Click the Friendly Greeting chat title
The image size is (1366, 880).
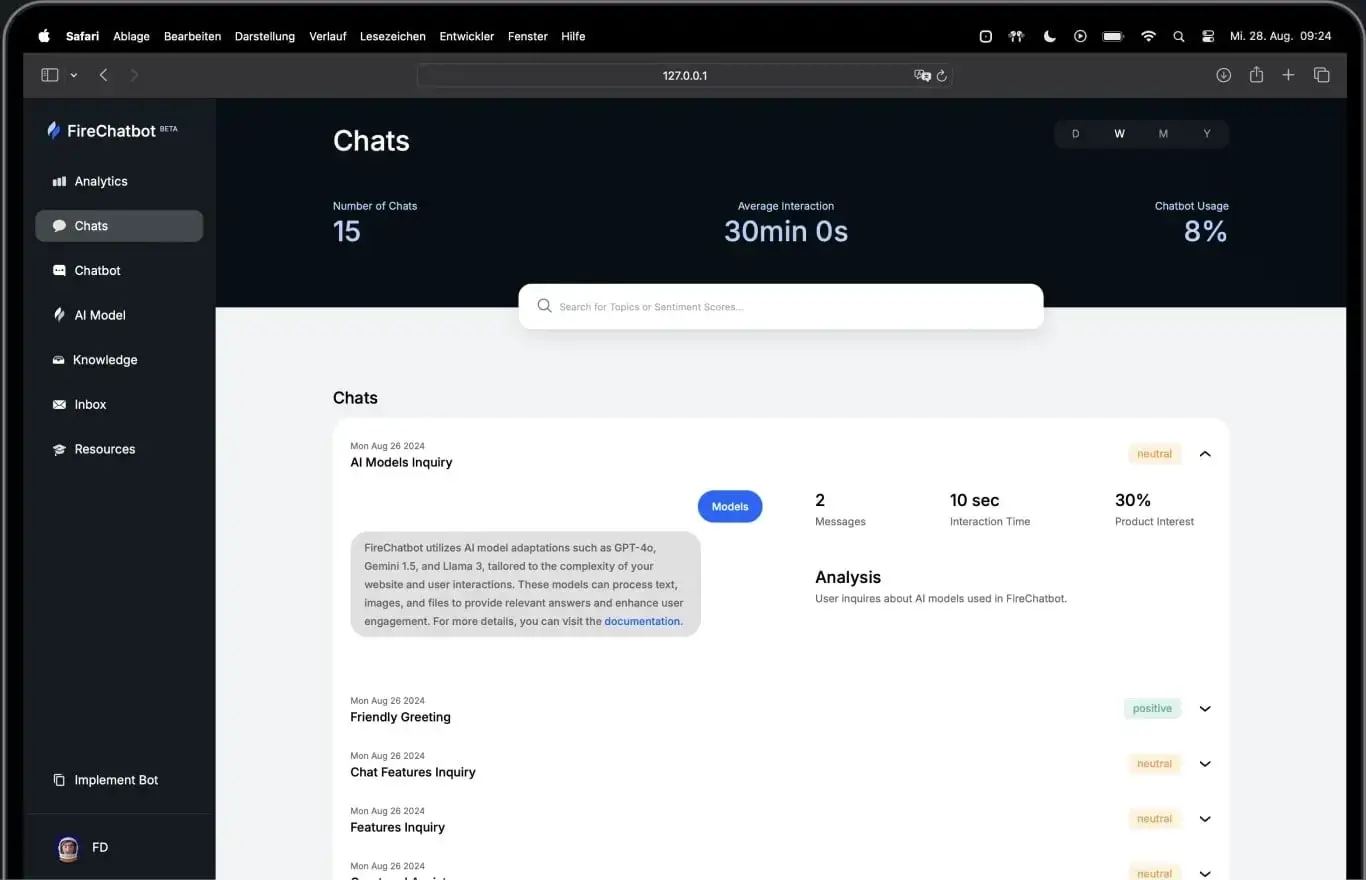tap(400, 717)
